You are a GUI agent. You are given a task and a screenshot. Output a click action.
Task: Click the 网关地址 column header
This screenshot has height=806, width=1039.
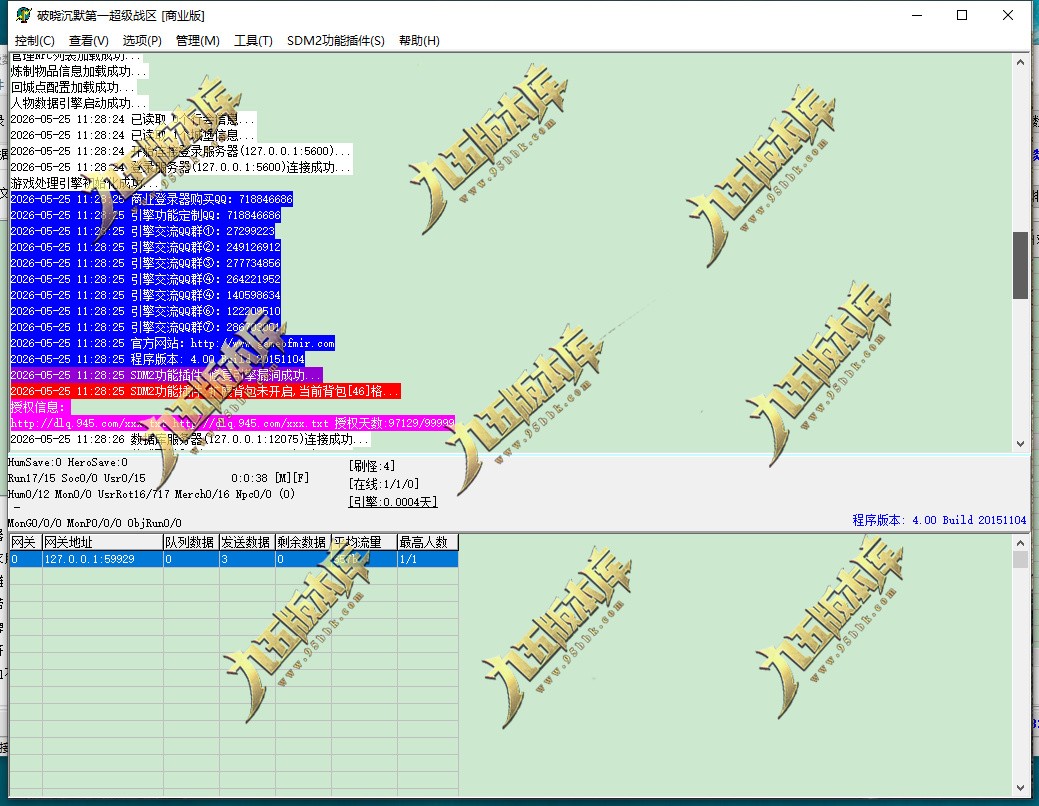click(x=103, y=542)
